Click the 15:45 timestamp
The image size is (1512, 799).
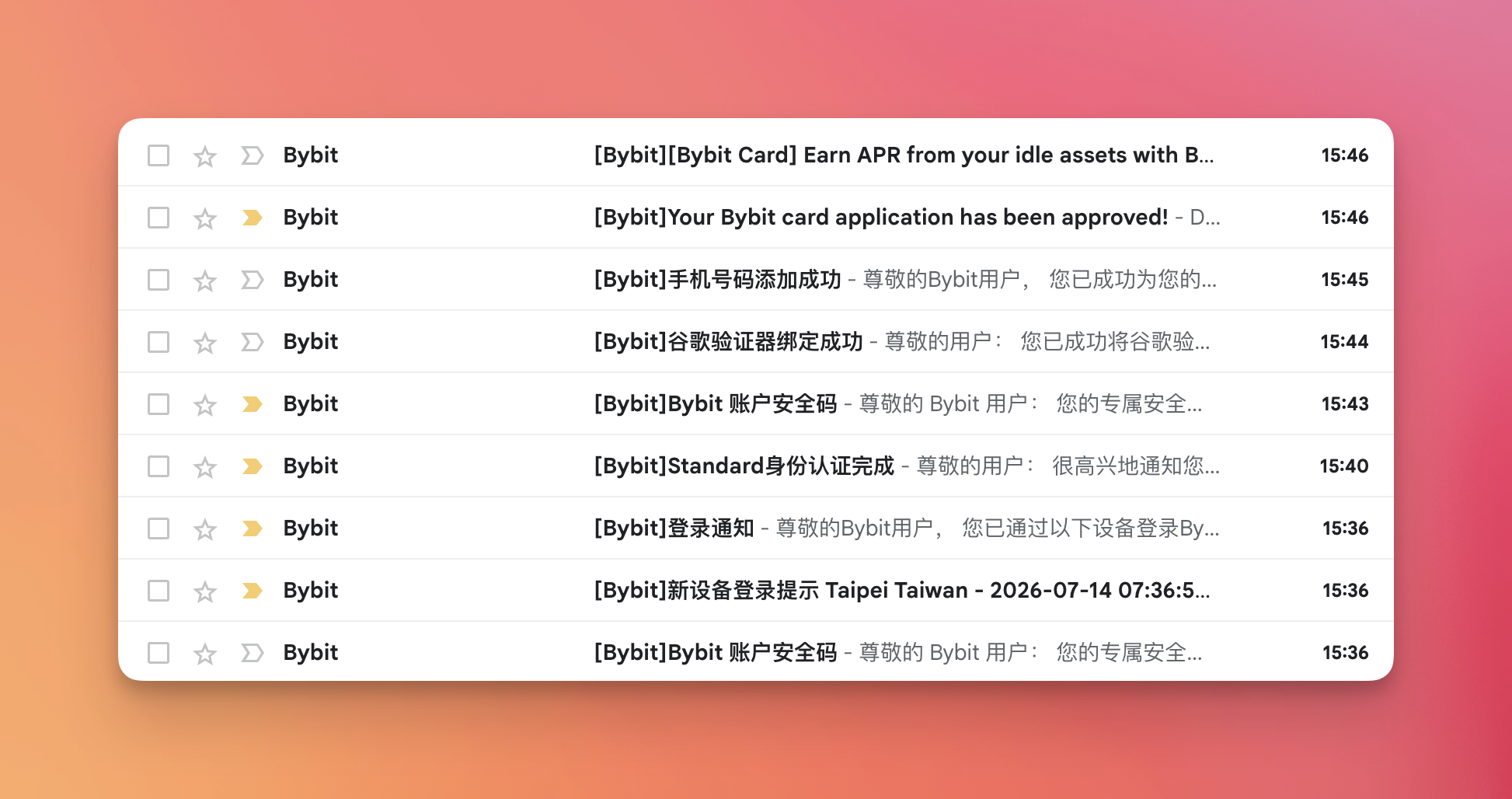tap(1345, 280)
